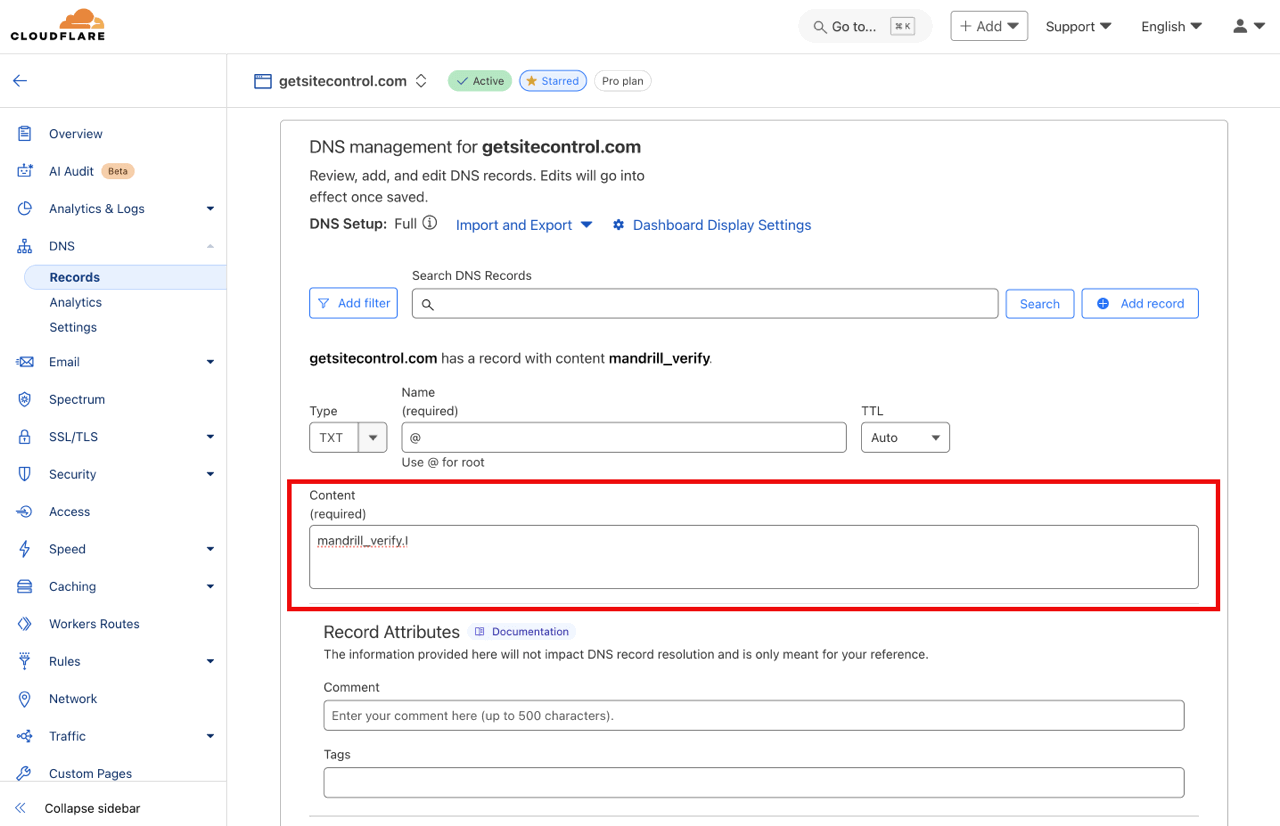The height and width of the screenshot is (826, 1280).
Task: Click the Email sidebar icon
Action: point(23,361)
